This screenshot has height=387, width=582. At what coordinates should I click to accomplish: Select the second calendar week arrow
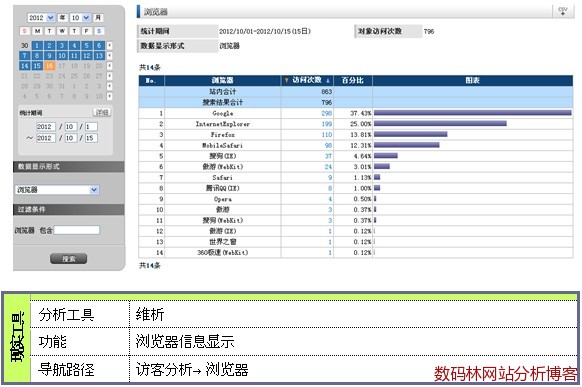pos(109,56)
